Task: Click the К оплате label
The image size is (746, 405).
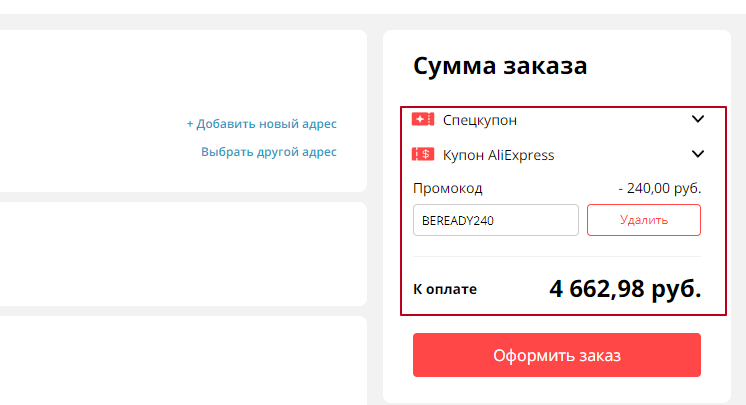Action: (445, 290)
